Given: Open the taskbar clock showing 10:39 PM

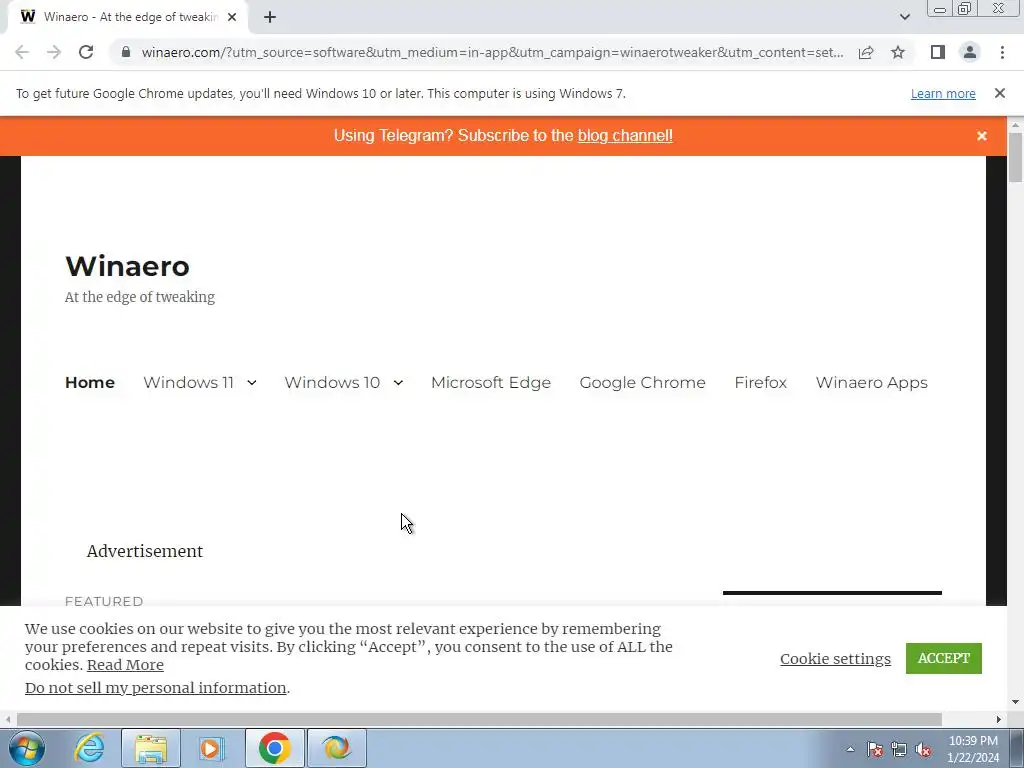Looking at the screenshot, I should pyautogui.click(x=973, y=749).
